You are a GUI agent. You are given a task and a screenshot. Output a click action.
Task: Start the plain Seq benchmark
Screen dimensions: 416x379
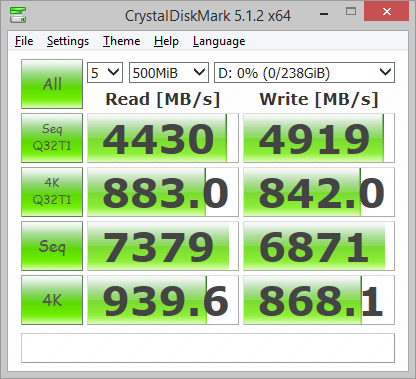click(x=52, y=246)
